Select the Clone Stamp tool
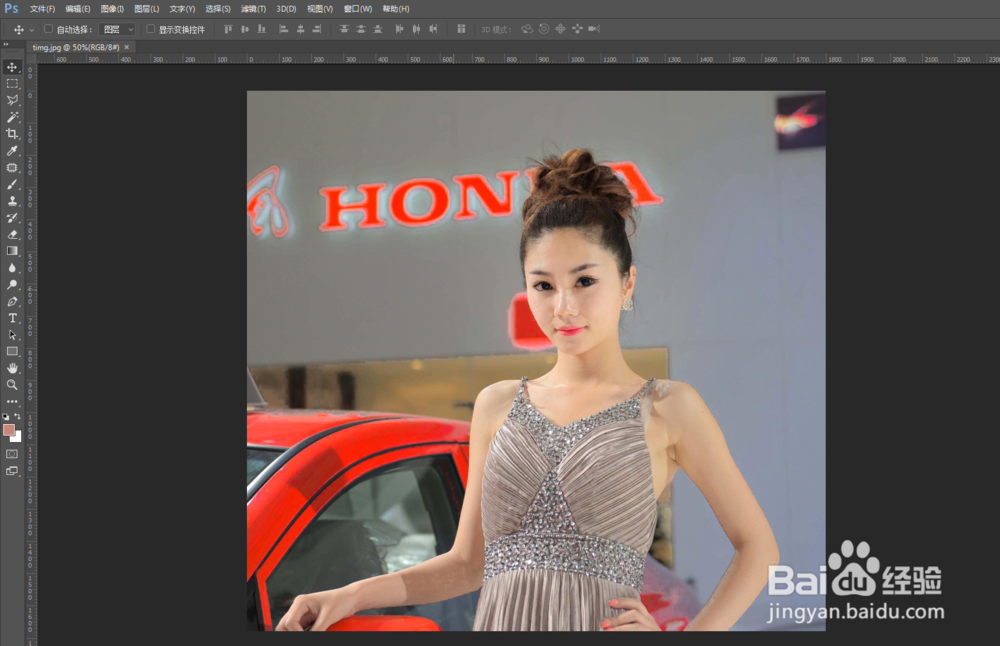 click(11, 201)
